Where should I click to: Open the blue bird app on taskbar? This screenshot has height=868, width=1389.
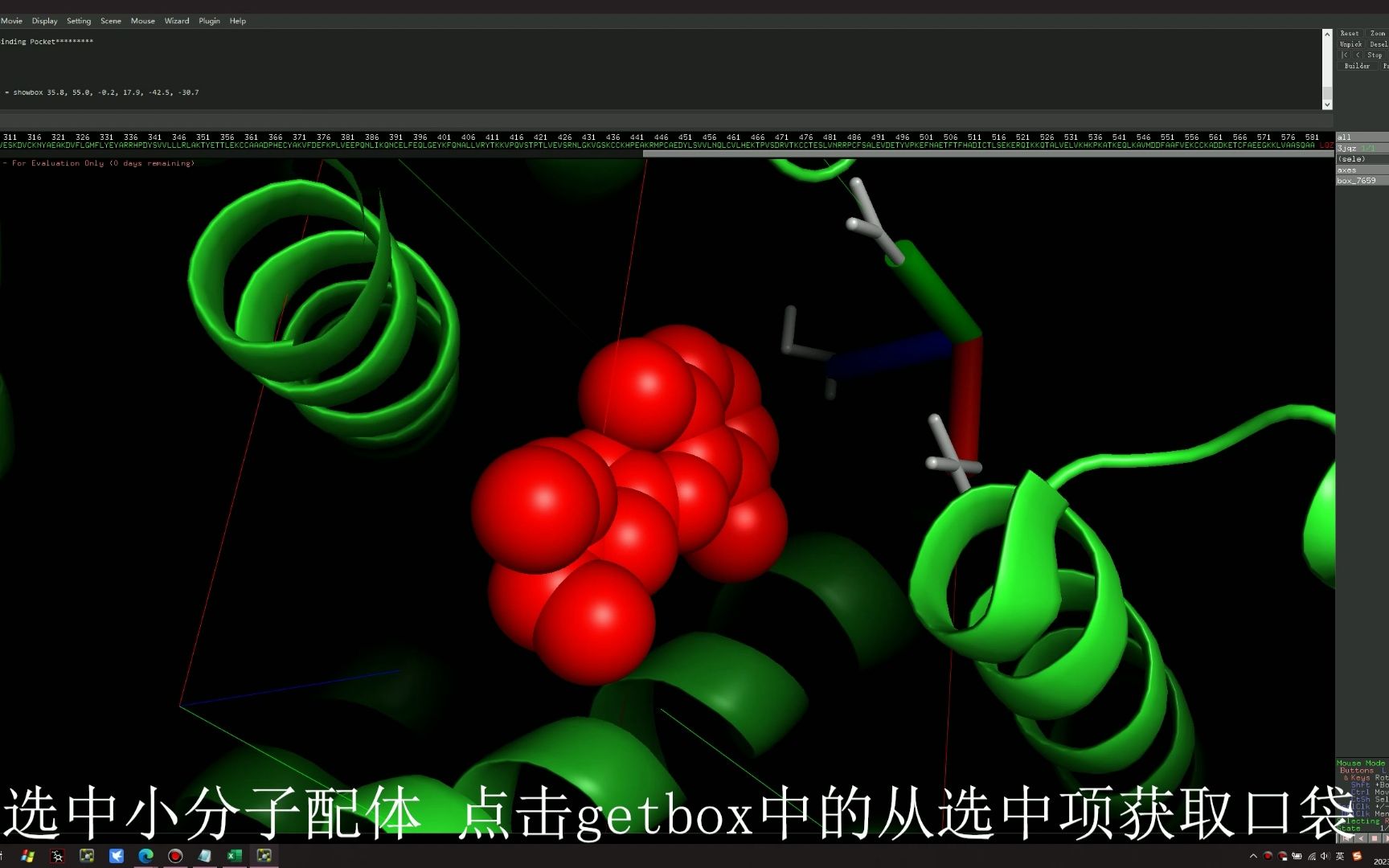(x=117, y=856)
